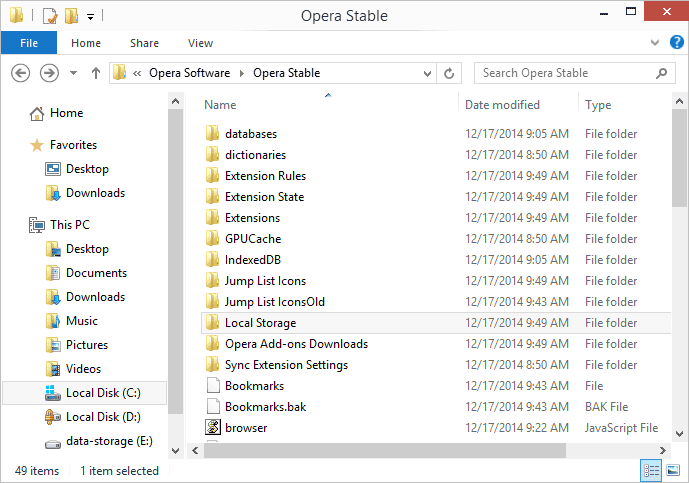Viewport: 689px width, 483px height.
Task: Expand the address bar history dropdown
Action: 427,73
